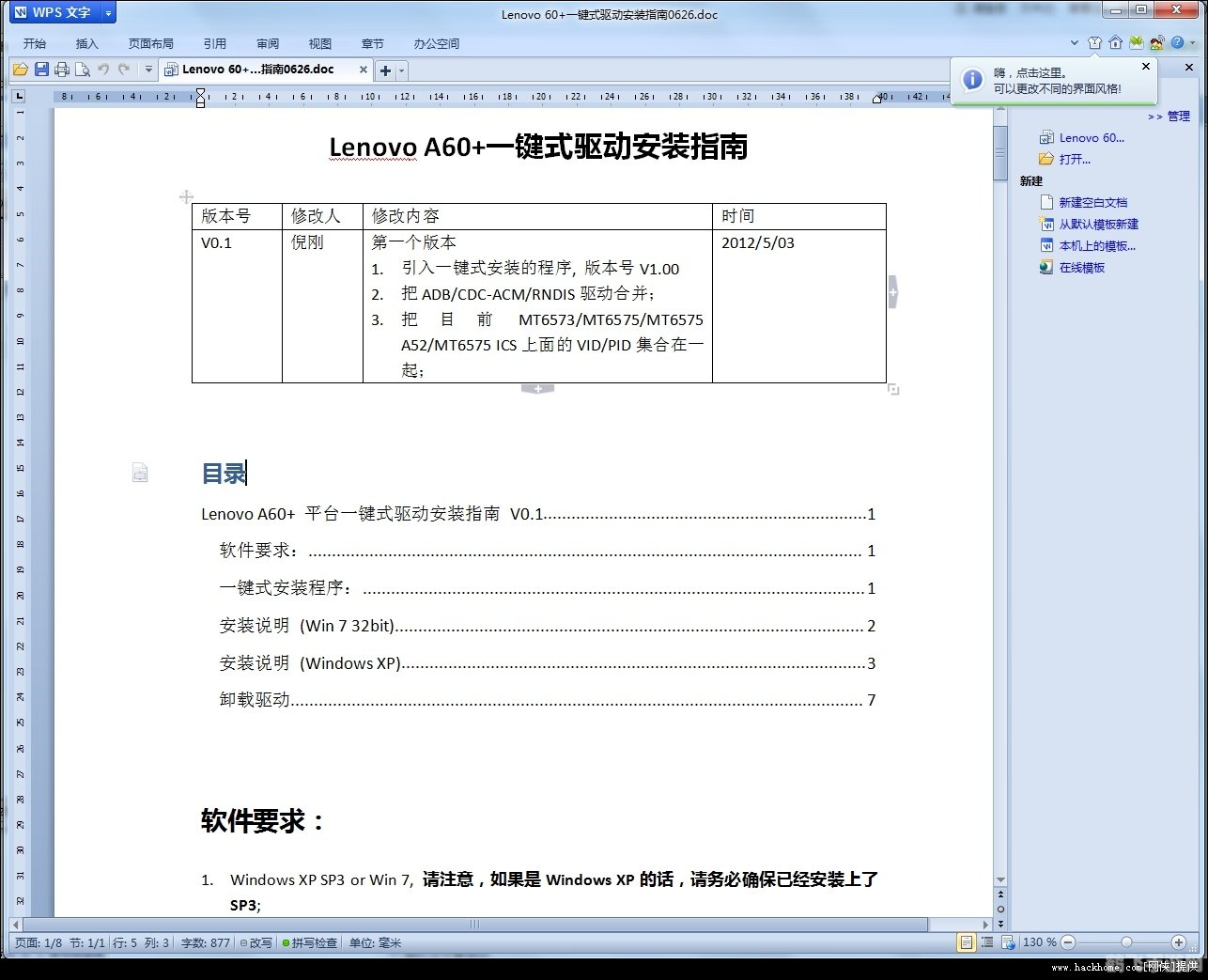Image resolution: width=1208 pixels, height=980 pixels.
Task: Expand the dropdown arrow next to WPS 文字
Action: [x=108, y=13]
